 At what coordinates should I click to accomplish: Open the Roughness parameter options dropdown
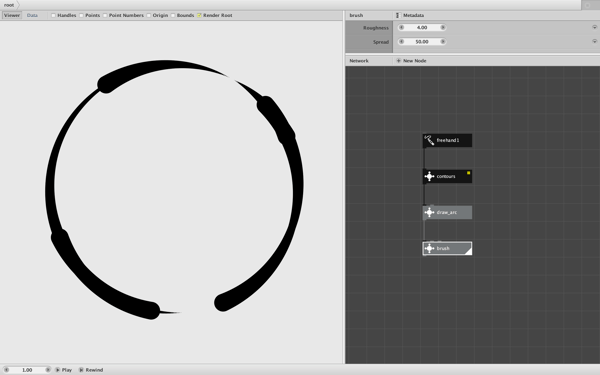[594, 27]
